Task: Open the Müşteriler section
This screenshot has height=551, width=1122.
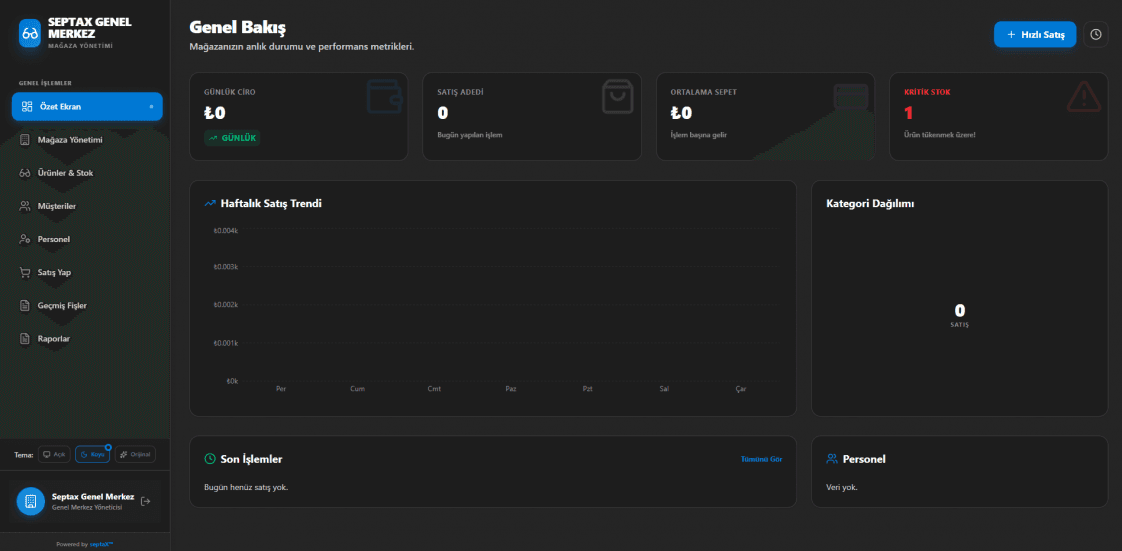Action: (87, 206)
